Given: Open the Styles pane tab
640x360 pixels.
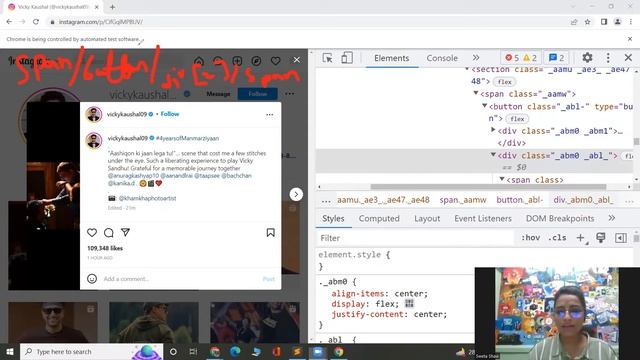Looking at the screenshot, I should [333, 218].
